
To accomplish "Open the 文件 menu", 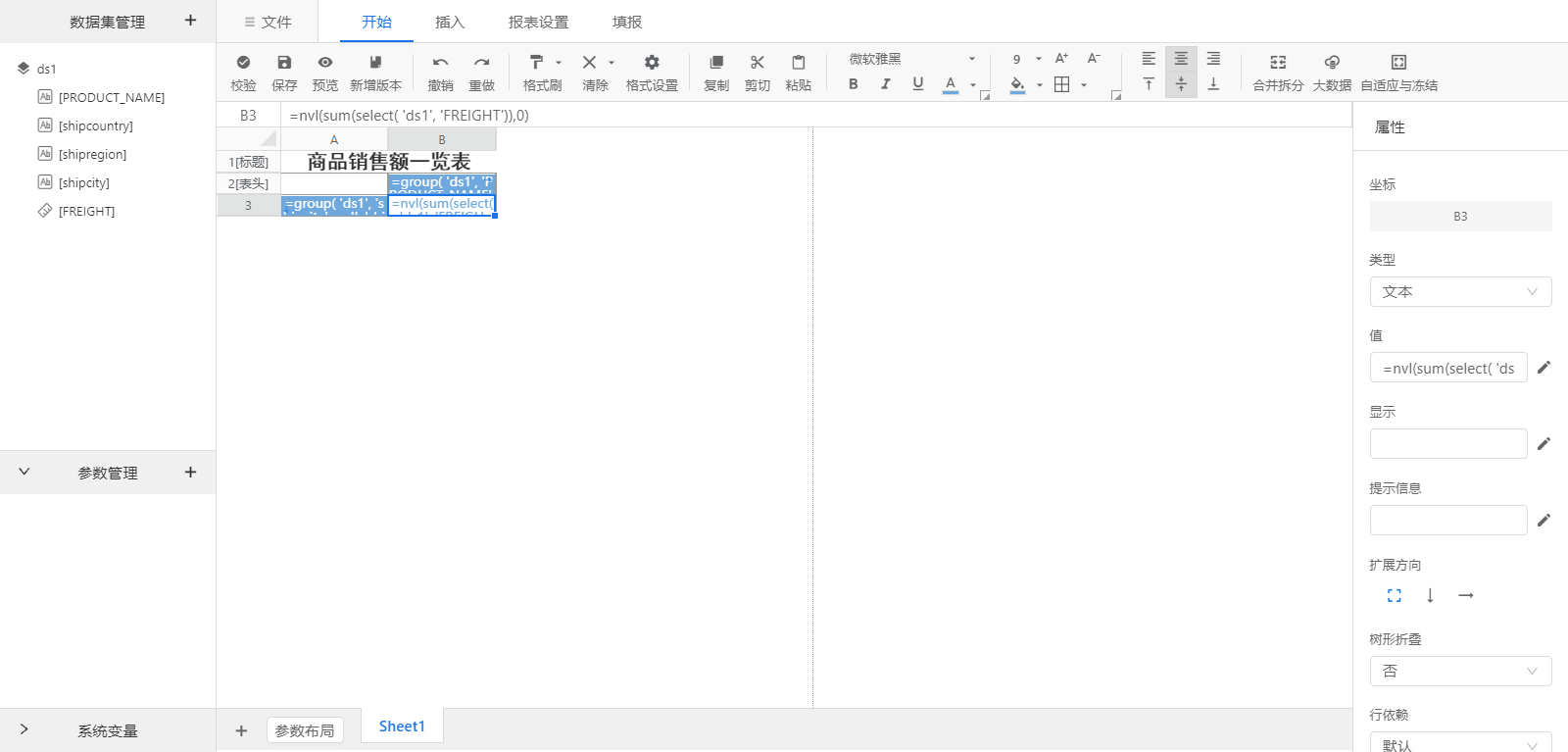I will coord(268,22).
